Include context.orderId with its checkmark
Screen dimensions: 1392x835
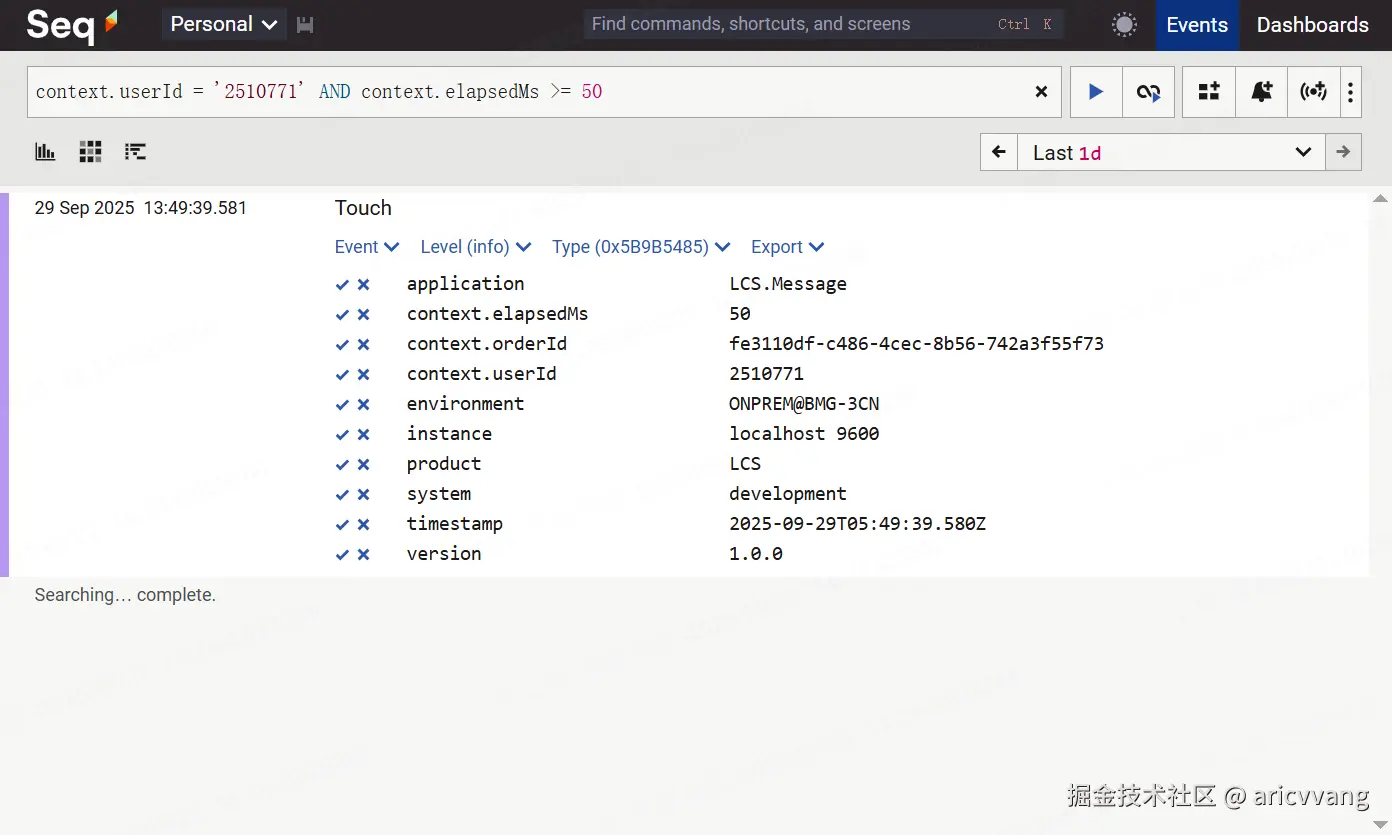coord(342,344)
